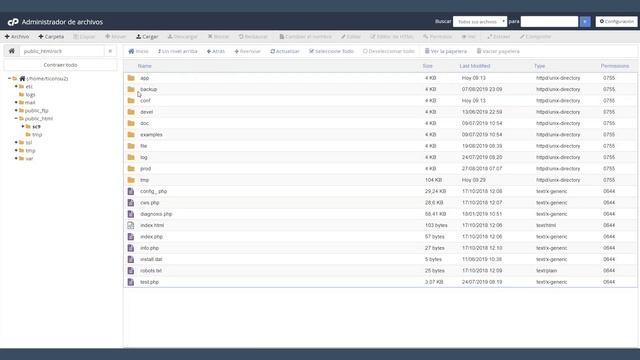
Task: Create a new folder with Carpeta
Action: (51, 36)
